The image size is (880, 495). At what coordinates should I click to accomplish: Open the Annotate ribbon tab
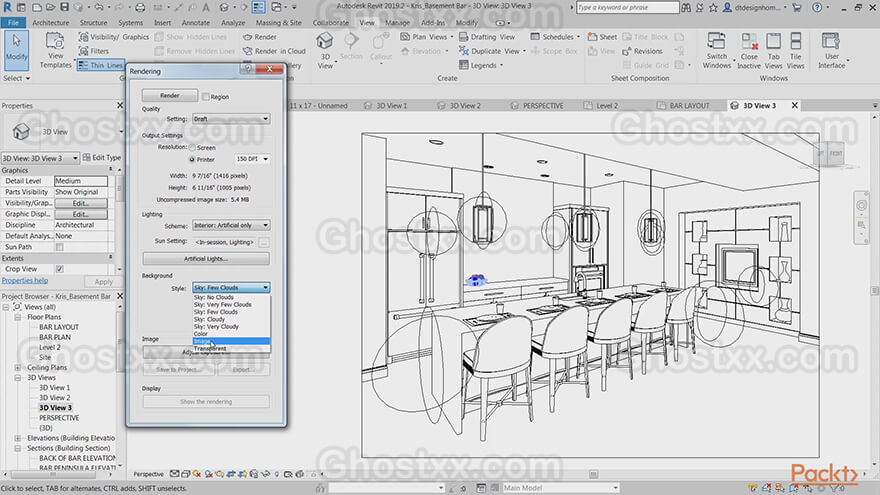pos(196,22)
